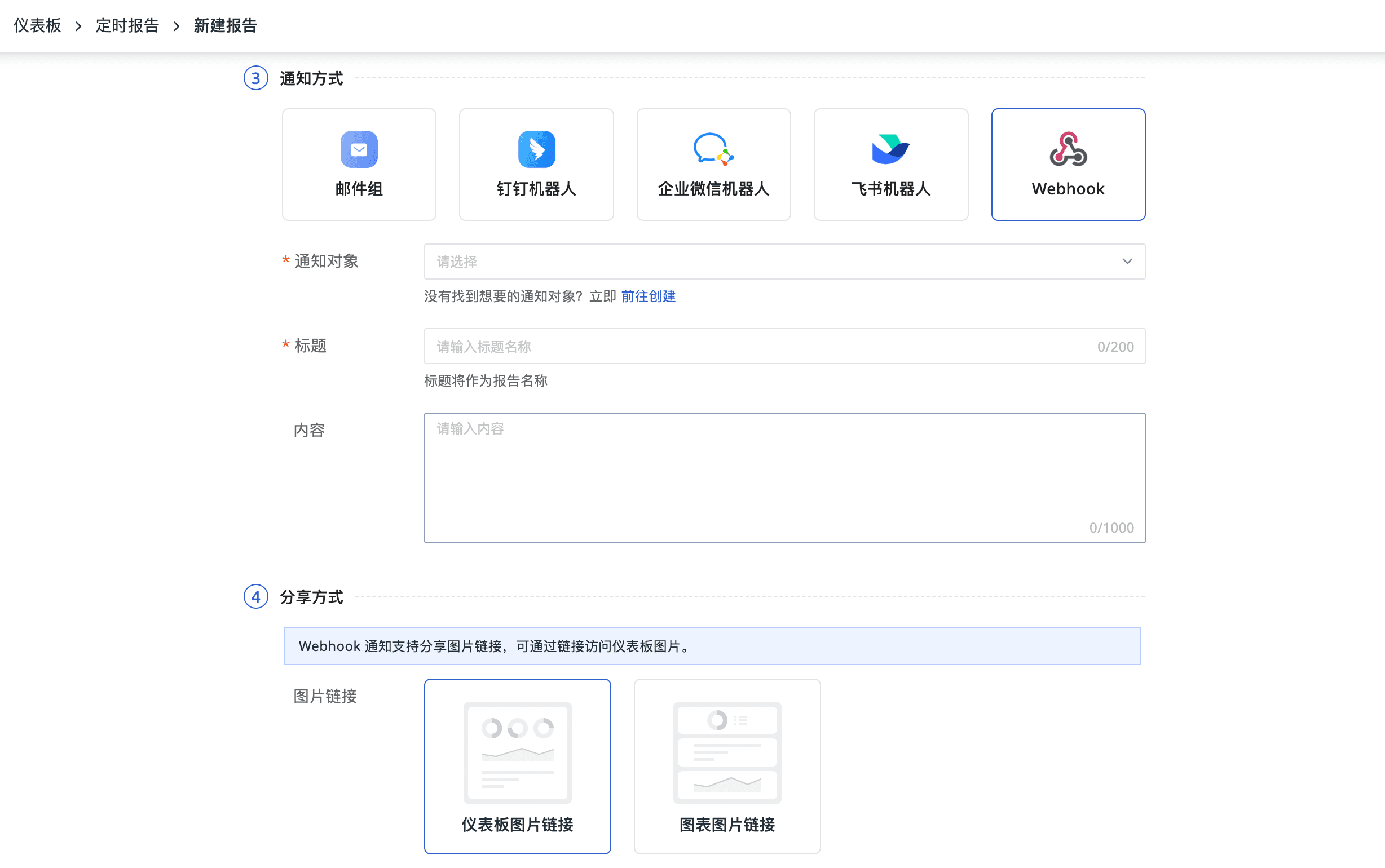Click the step 4 circle icon
This screenshot has width=1385, height=868.
(x=255, y=596)
